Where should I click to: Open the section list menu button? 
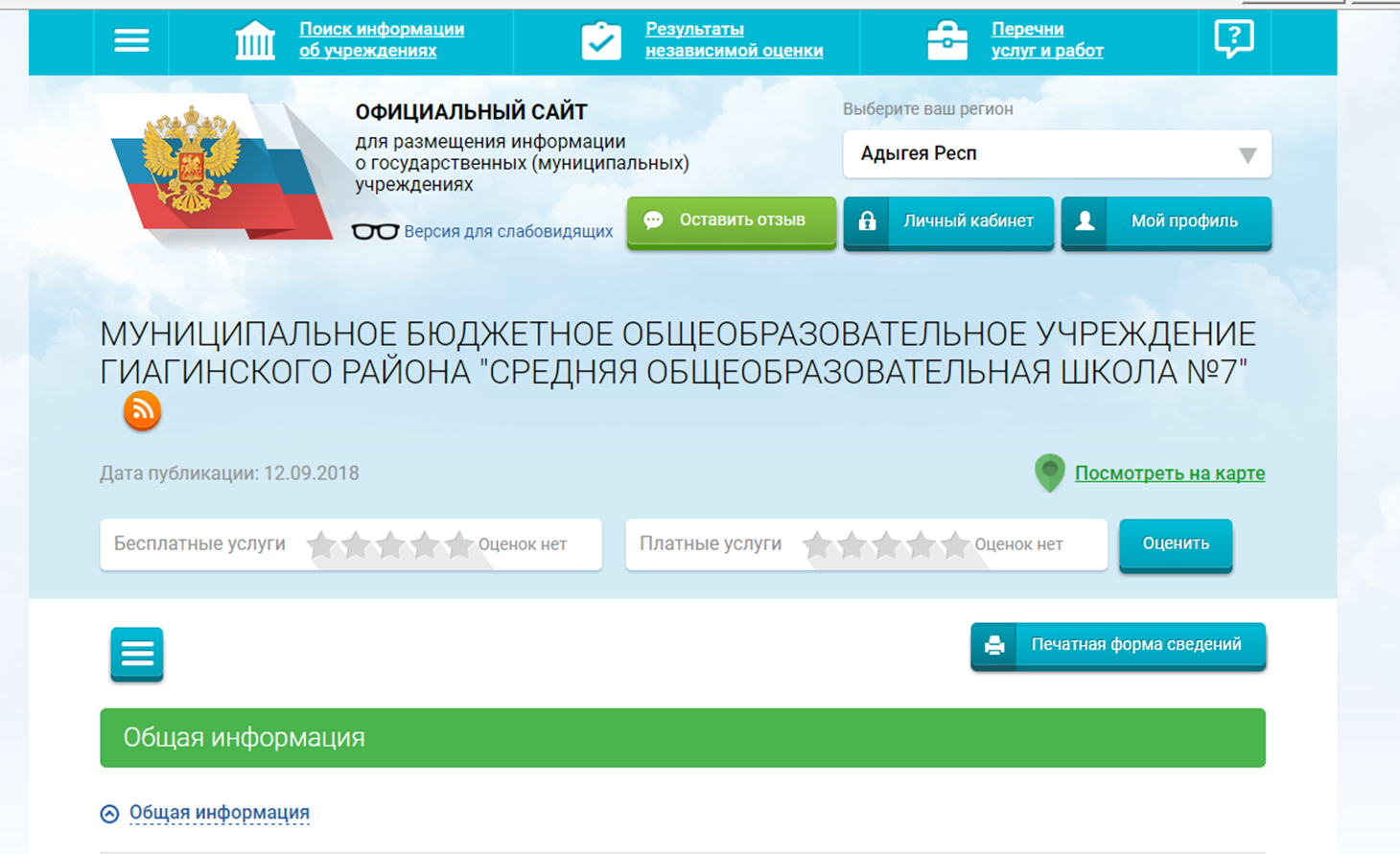137,654
